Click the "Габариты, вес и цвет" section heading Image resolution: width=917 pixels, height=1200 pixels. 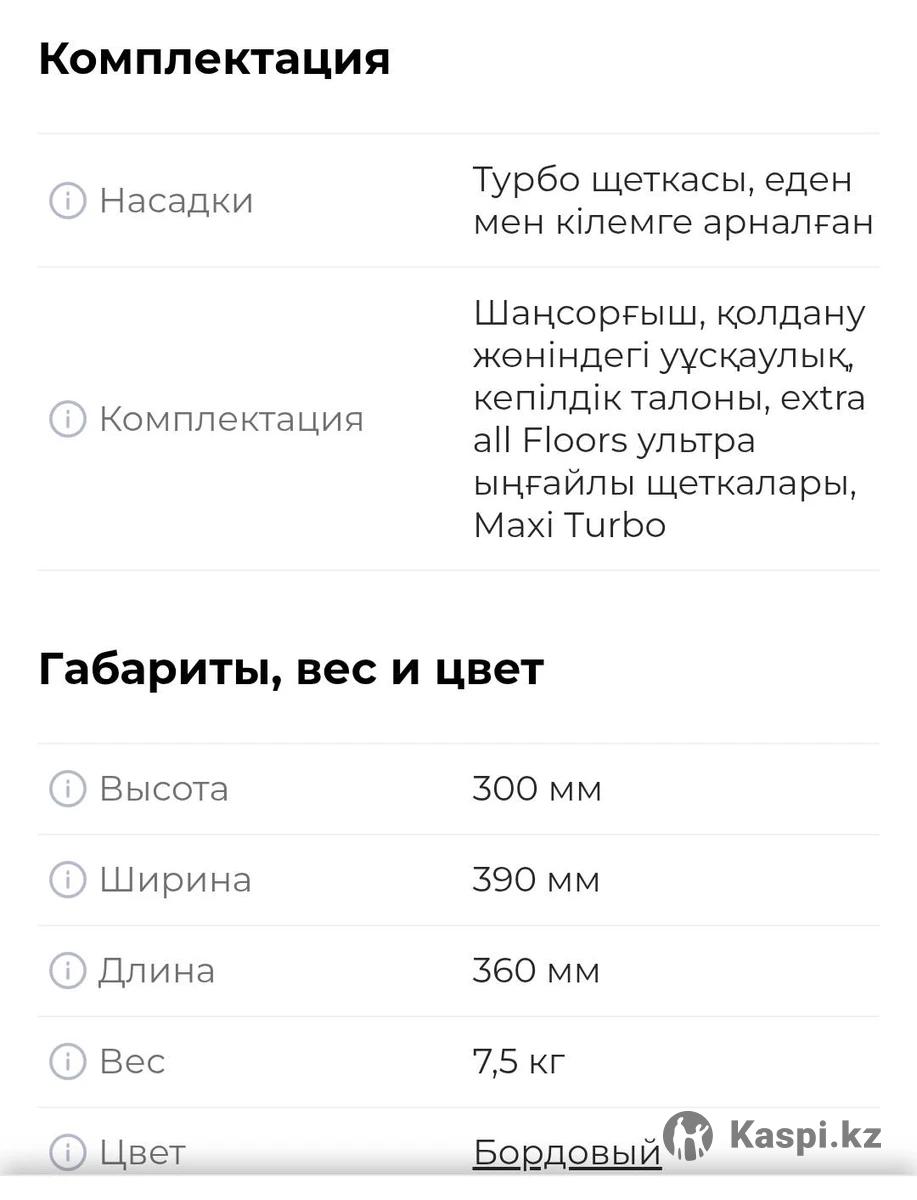click(x=290, y=669)
